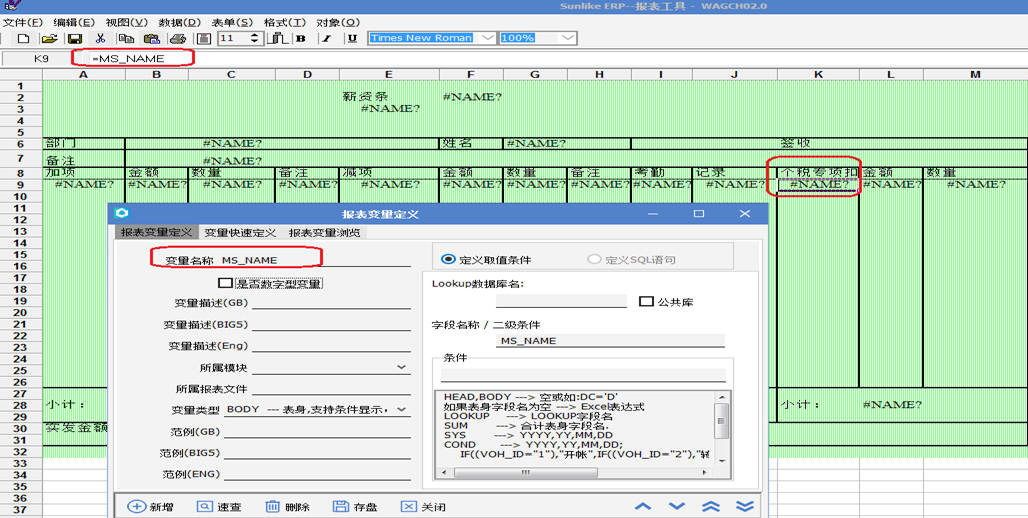The width and height of the screenshot is (1028, 518).
Task: Toggle Bold formatting
Action: pos(301,38)
